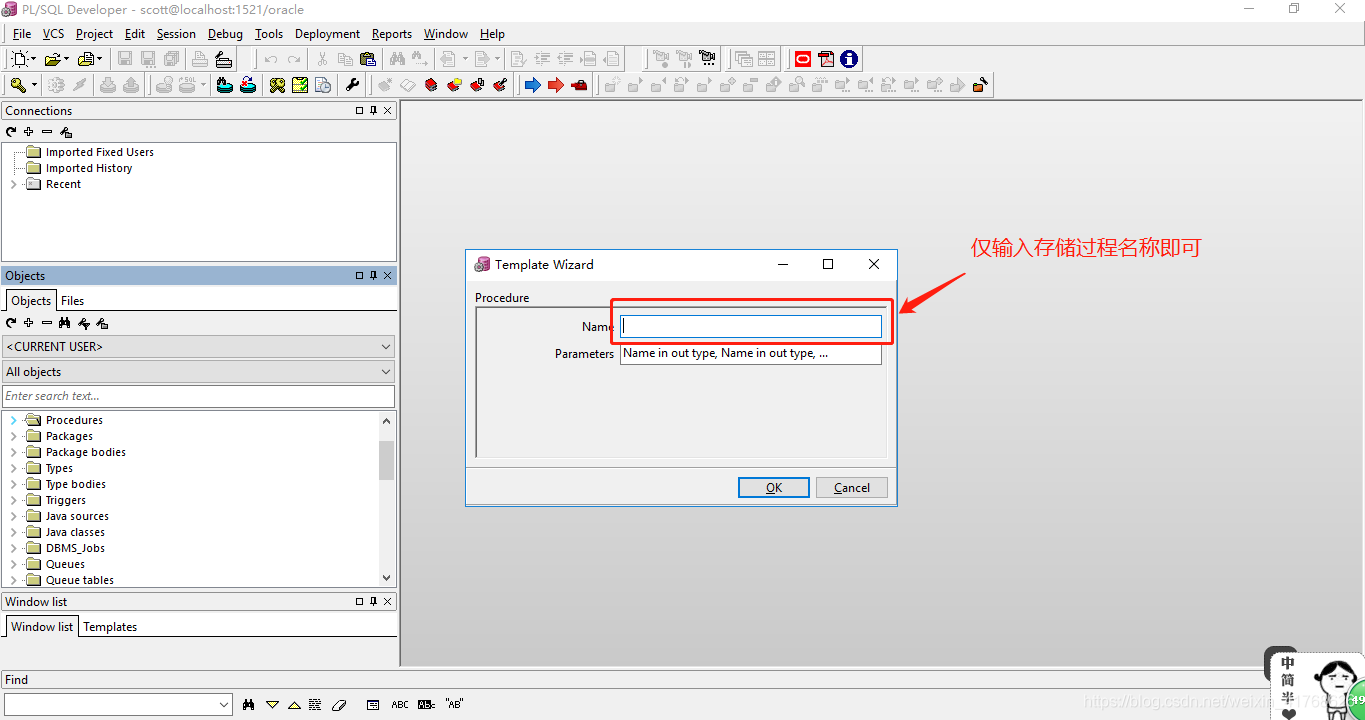This screenshot has width=1365, height=720.
Task: Open the All objects filter dropdown
Action: (198, 372)
